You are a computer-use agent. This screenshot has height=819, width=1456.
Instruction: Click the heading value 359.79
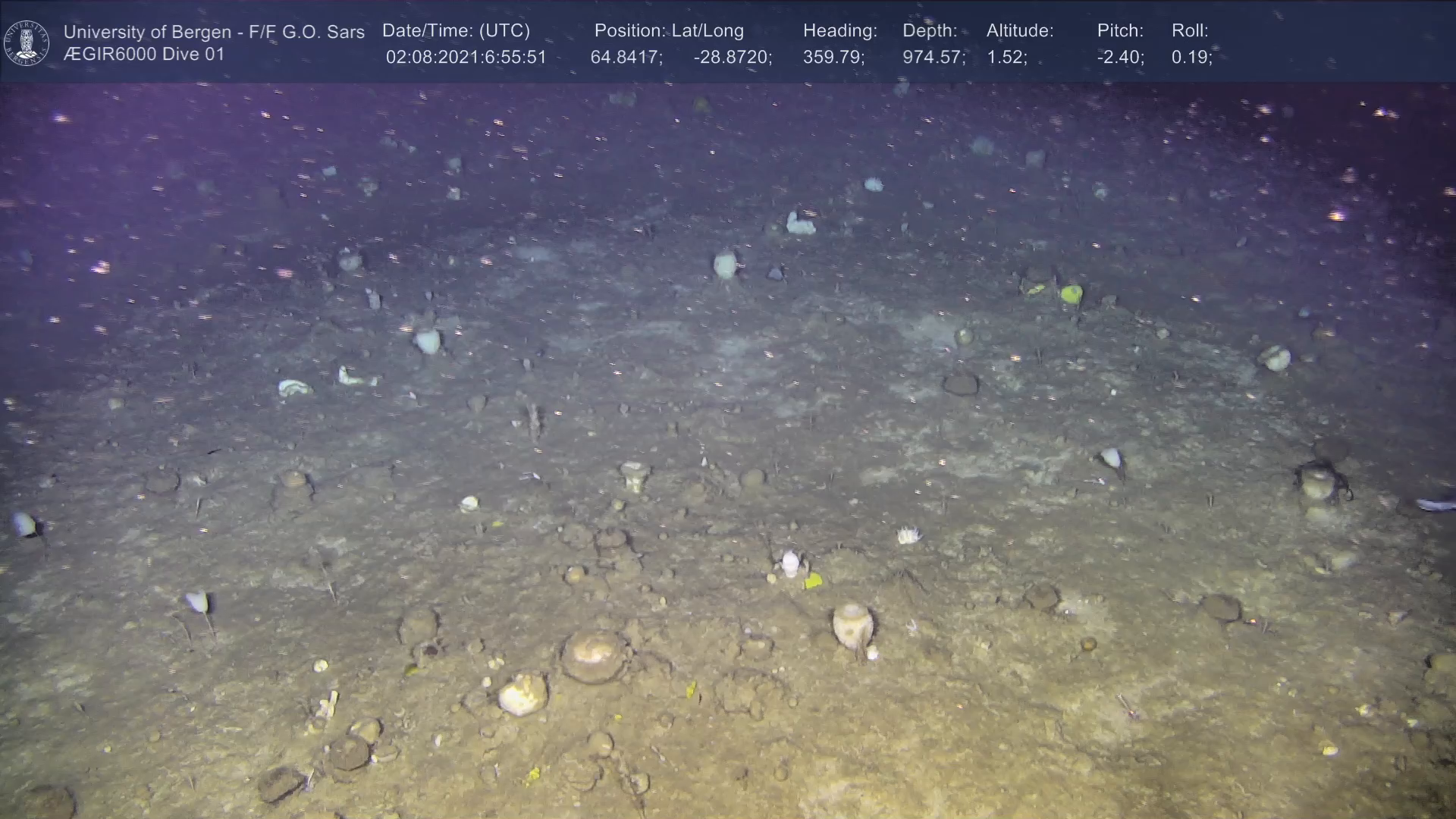click(833, 57)
